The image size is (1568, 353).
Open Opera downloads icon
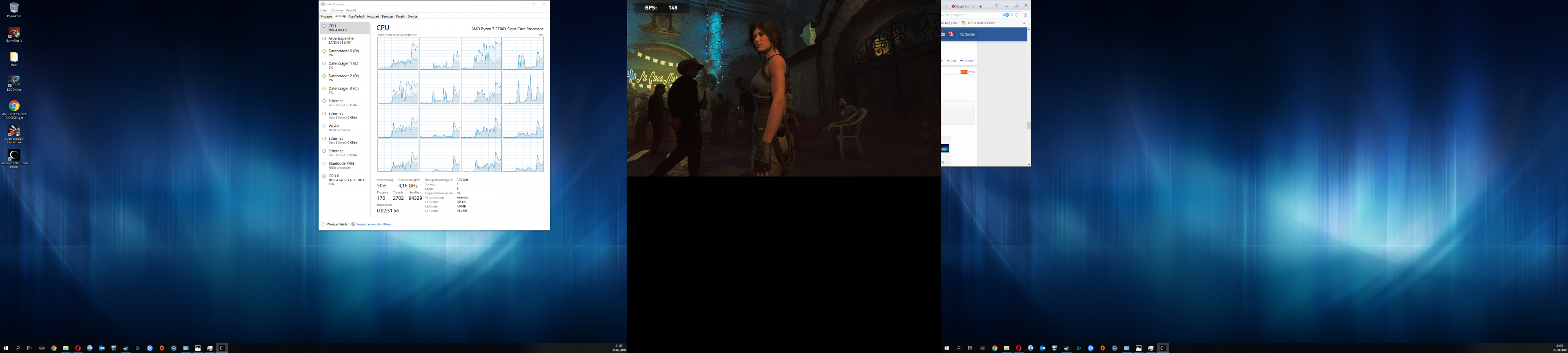point(1026,15)
